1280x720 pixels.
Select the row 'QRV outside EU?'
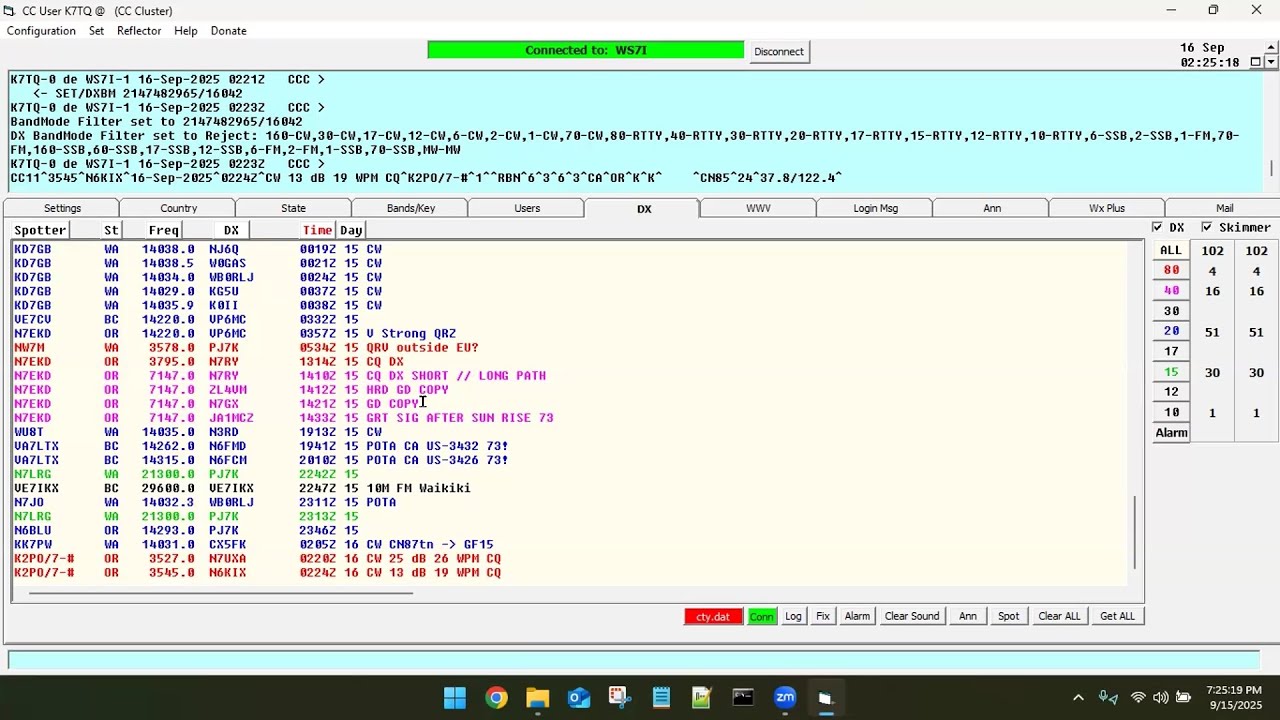tap(570, 347)
